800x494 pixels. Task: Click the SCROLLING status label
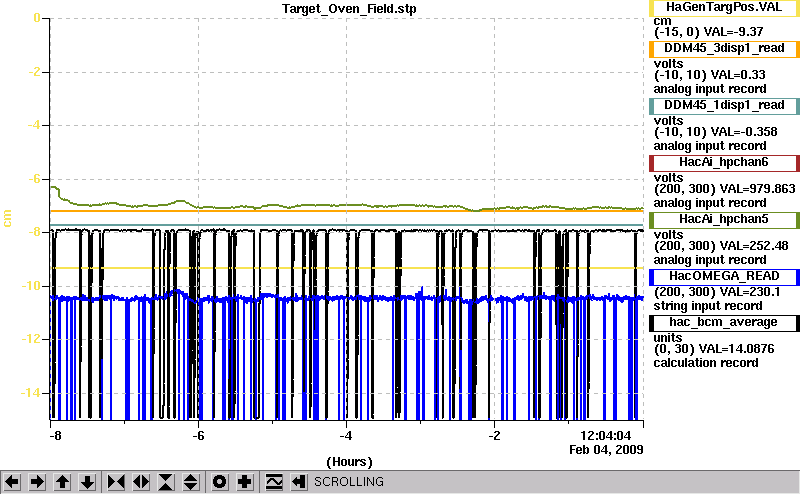tap(348, 482)
